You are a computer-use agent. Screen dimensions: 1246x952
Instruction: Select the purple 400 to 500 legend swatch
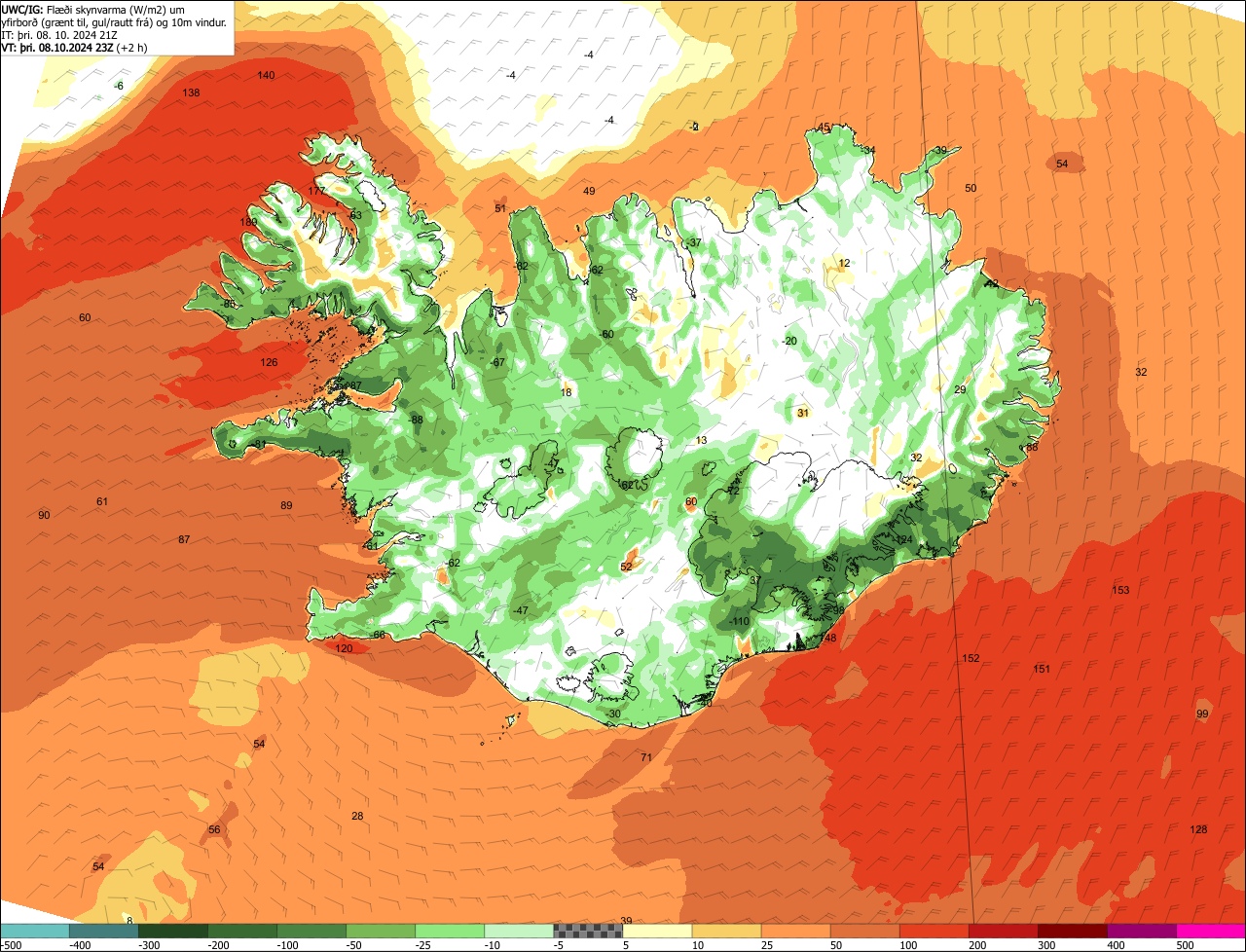(1140, 931)
